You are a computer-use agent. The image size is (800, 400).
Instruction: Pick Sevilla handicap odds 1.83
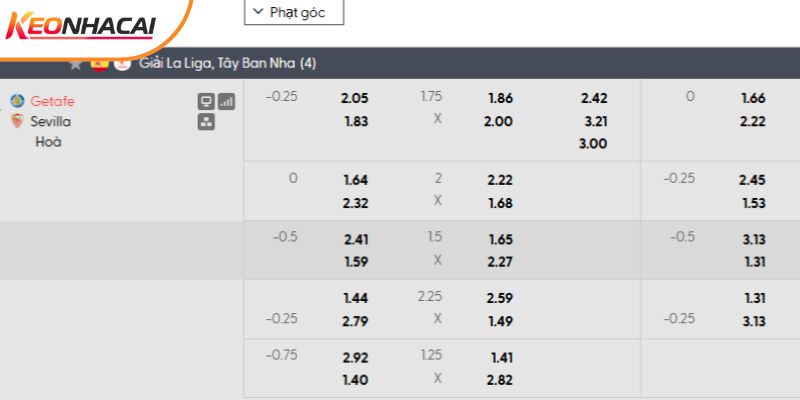tap(355, 121)
